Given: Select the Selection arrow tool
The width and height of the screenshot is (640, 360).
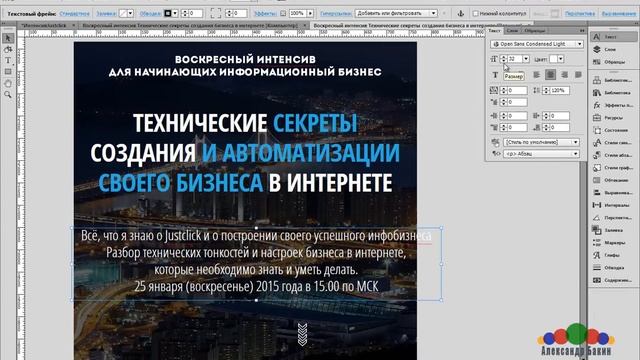Looking at the screenshot, I should [x=8, y=38].
